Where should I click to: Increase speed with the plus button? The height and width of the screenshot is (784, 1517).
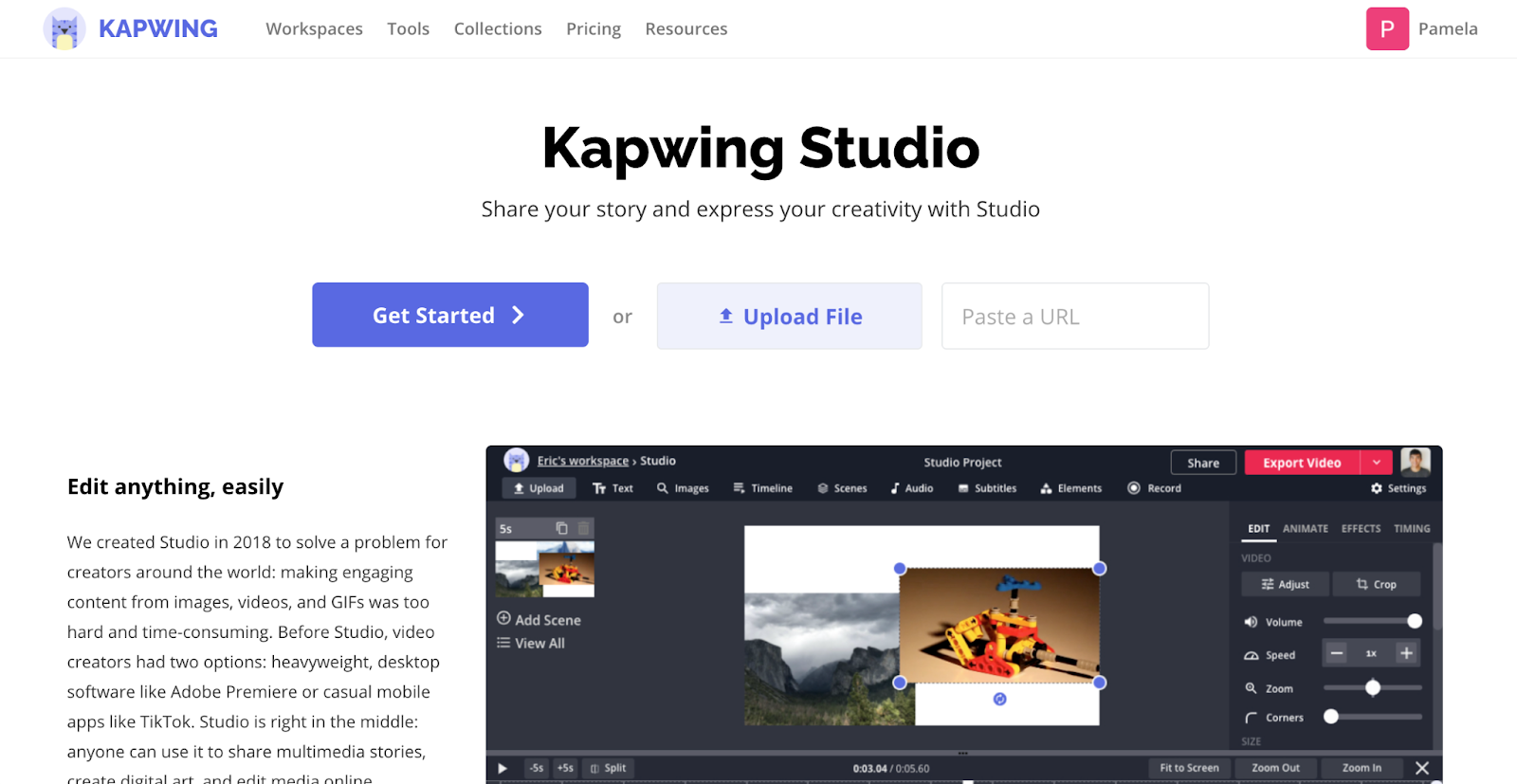pyautogui.click(x=1407, y=653)
